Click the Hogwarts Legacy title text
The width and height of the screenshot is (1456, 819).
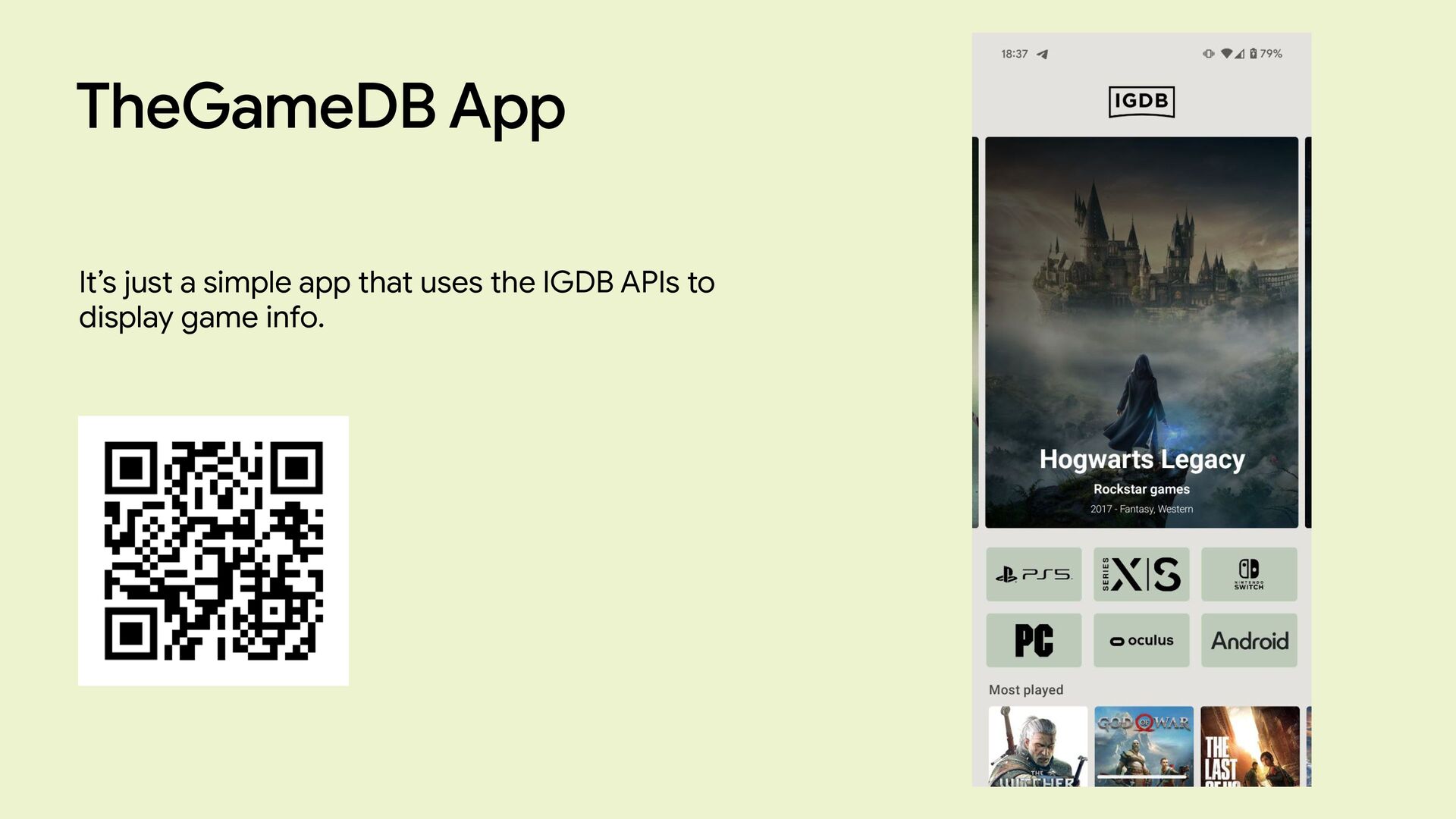point(1141,459)
